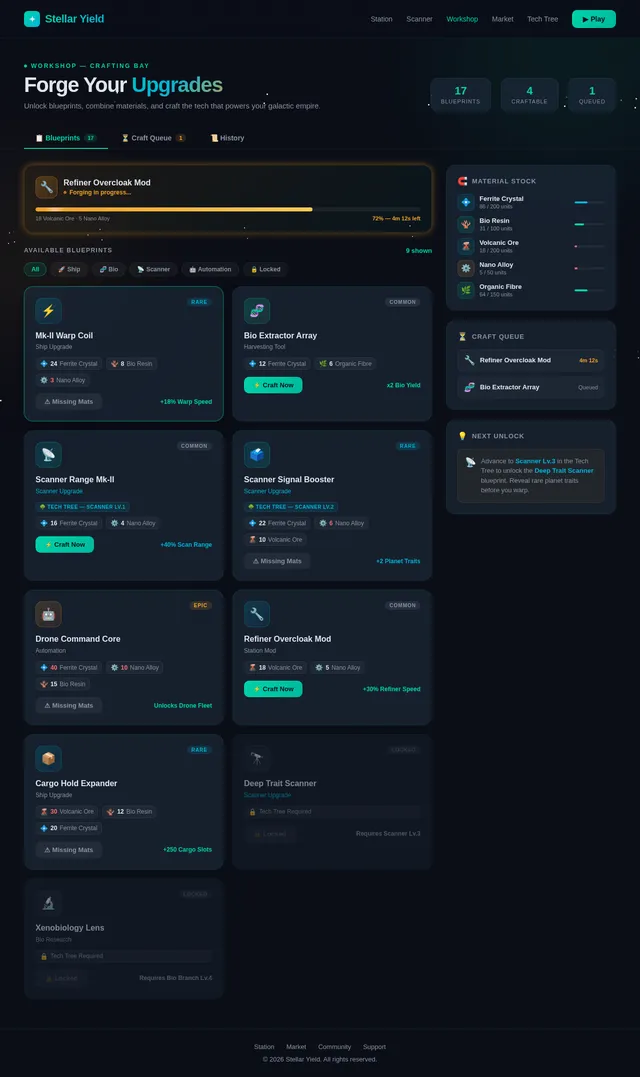The image size is (640, 1077).
Task: Click the Scanner Signal Booster cube icon
Action: [x=257, y=455]
